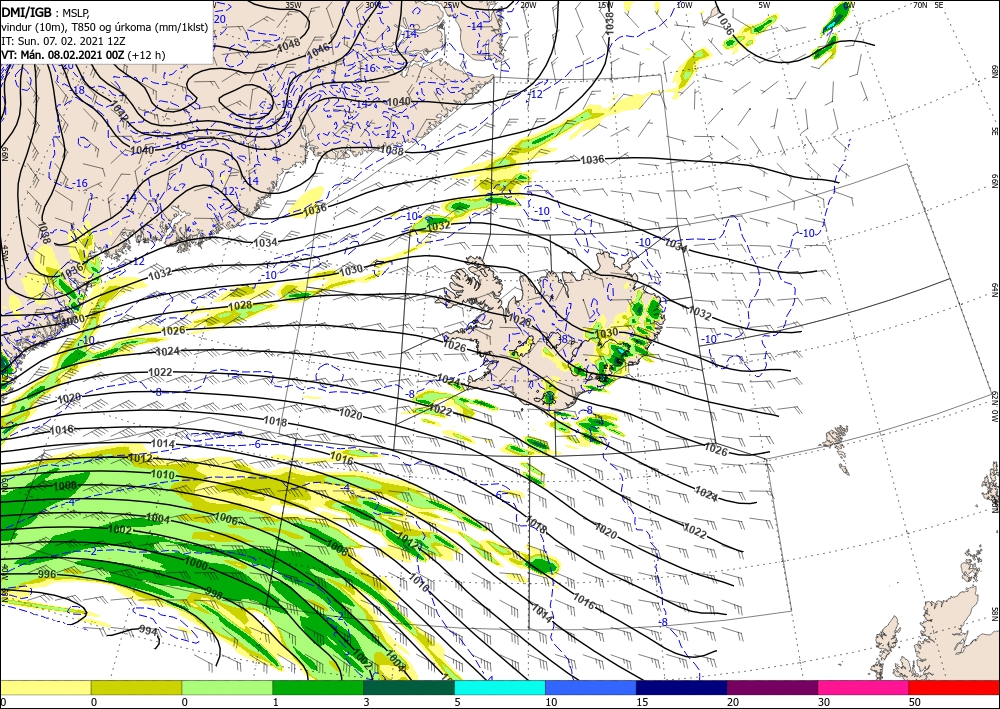Click the "1000" isobar label
1000x709 pixels.
[x=195, y=563]
